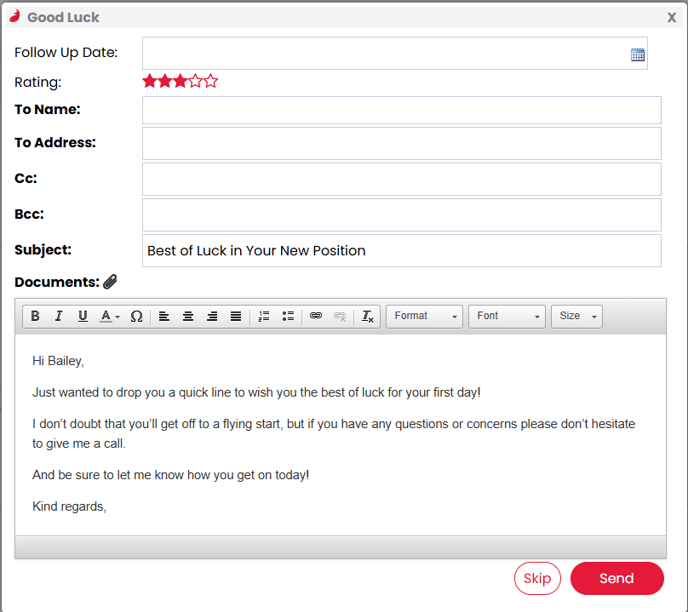Justify text in the editor
Image resolution: width=688 pixels, height=612 pixels.
point(236,316)
